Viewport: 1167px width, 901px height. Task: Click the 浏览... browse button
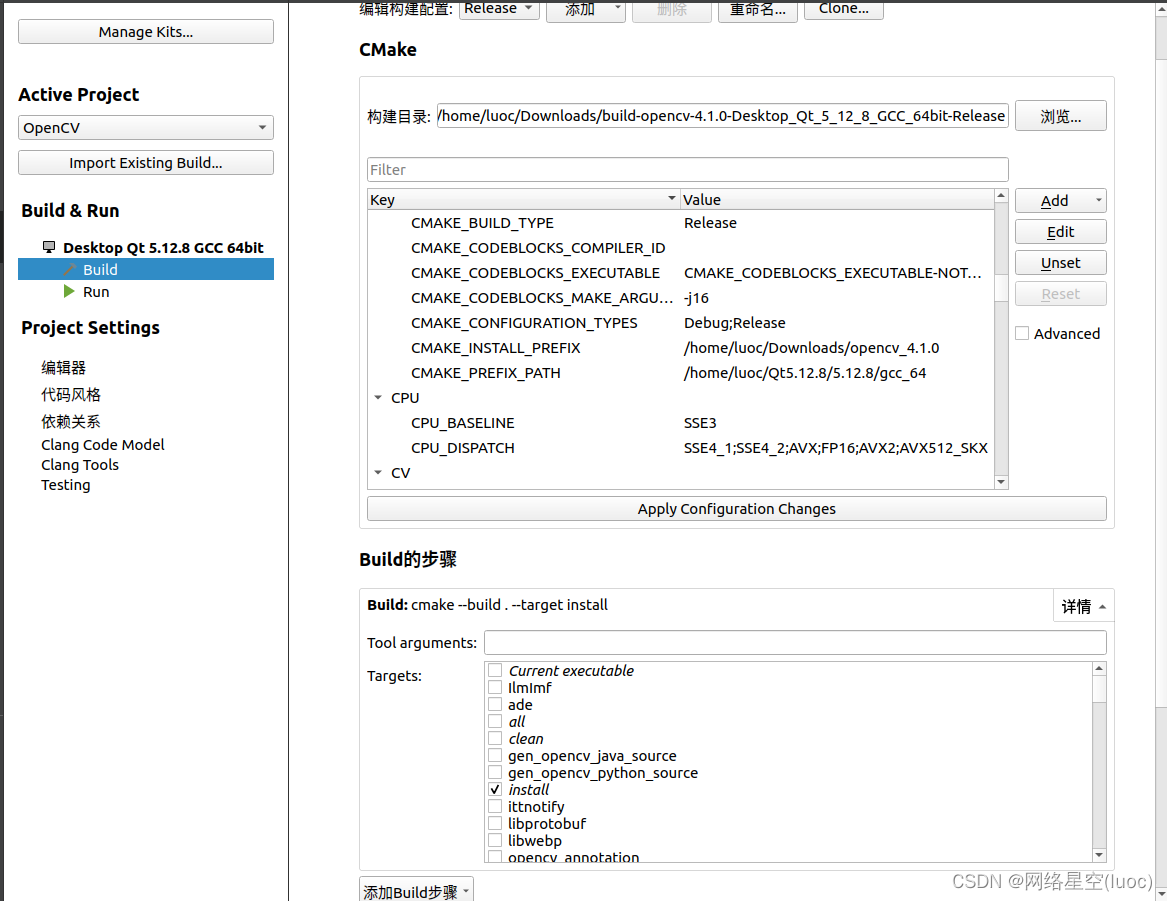click(x=1061, y=116)
